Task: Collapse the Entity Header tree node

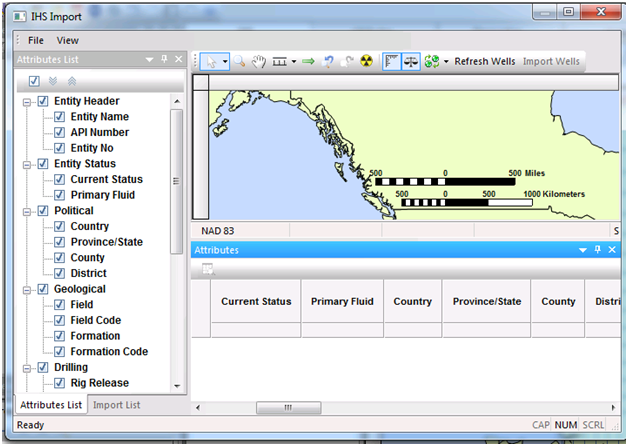Action: coord(27,101)
